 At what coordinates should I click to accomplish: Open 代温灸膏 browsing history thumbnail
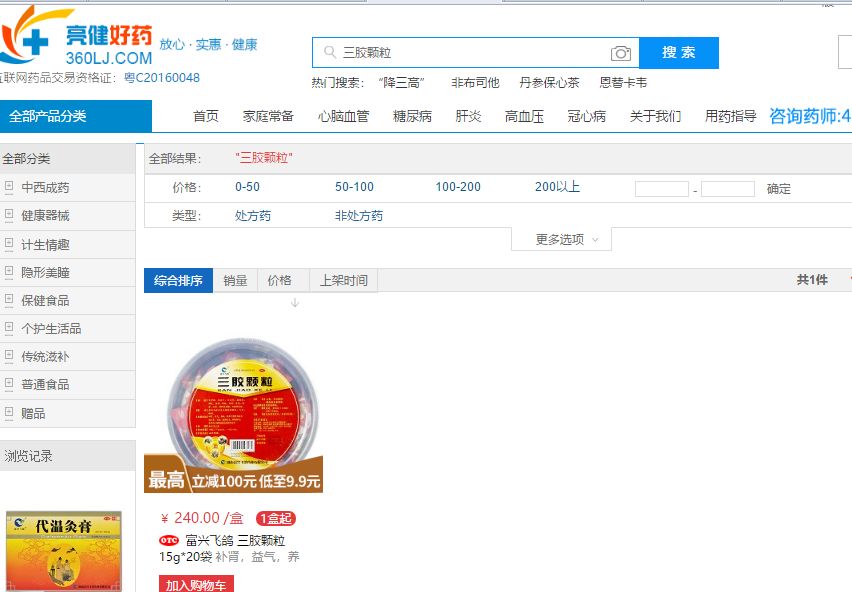(64, 551)
